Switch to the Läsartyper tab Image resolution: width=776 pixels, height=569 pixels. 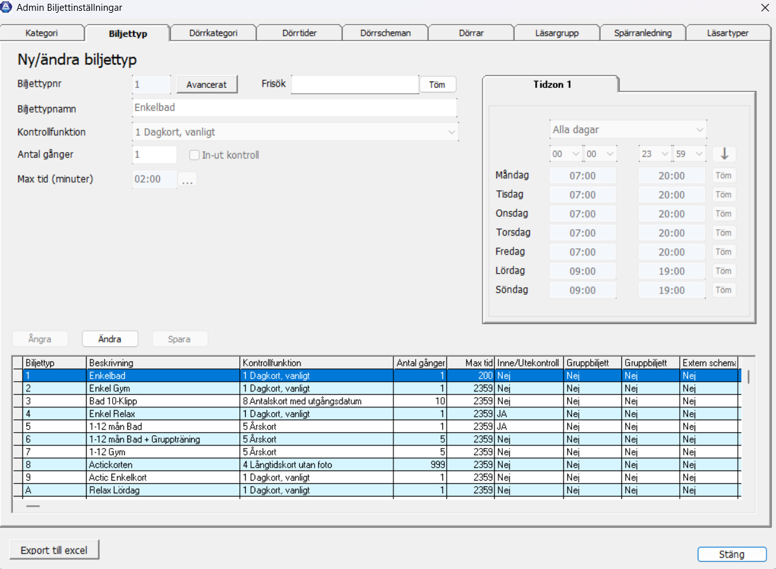click(x=728, y=33)
